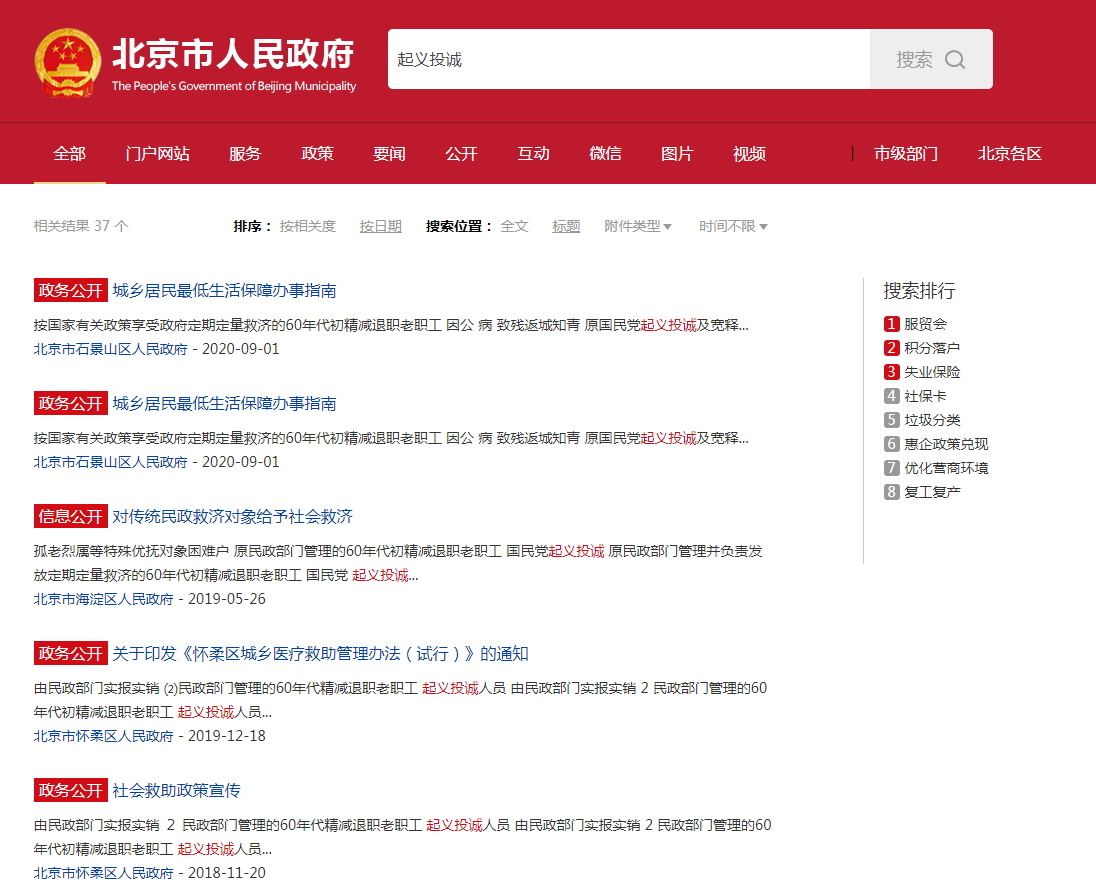Click 政务公开 tag beside 社会救助政策宣传
This screenshot has width=1096, height=890.
(x=71, y=791)
